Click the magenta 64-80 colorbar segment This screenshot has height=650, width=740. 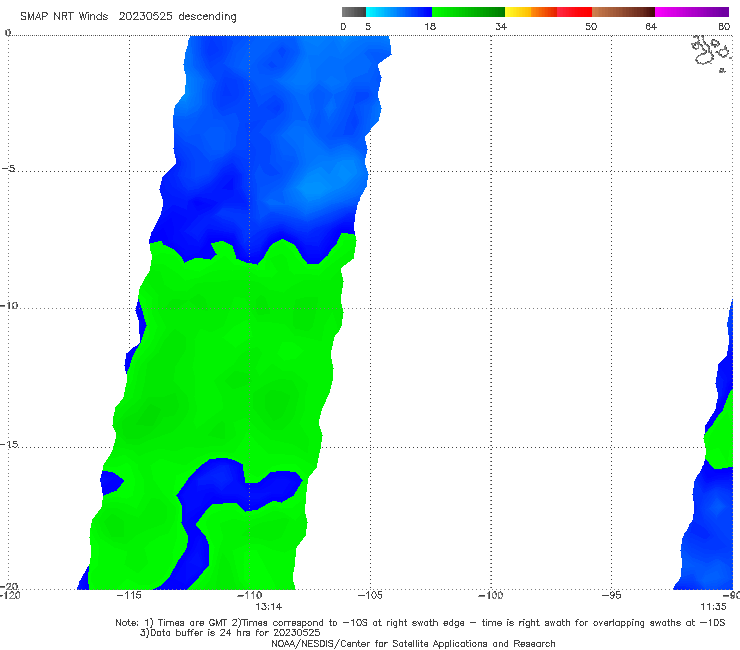point(692,12)
